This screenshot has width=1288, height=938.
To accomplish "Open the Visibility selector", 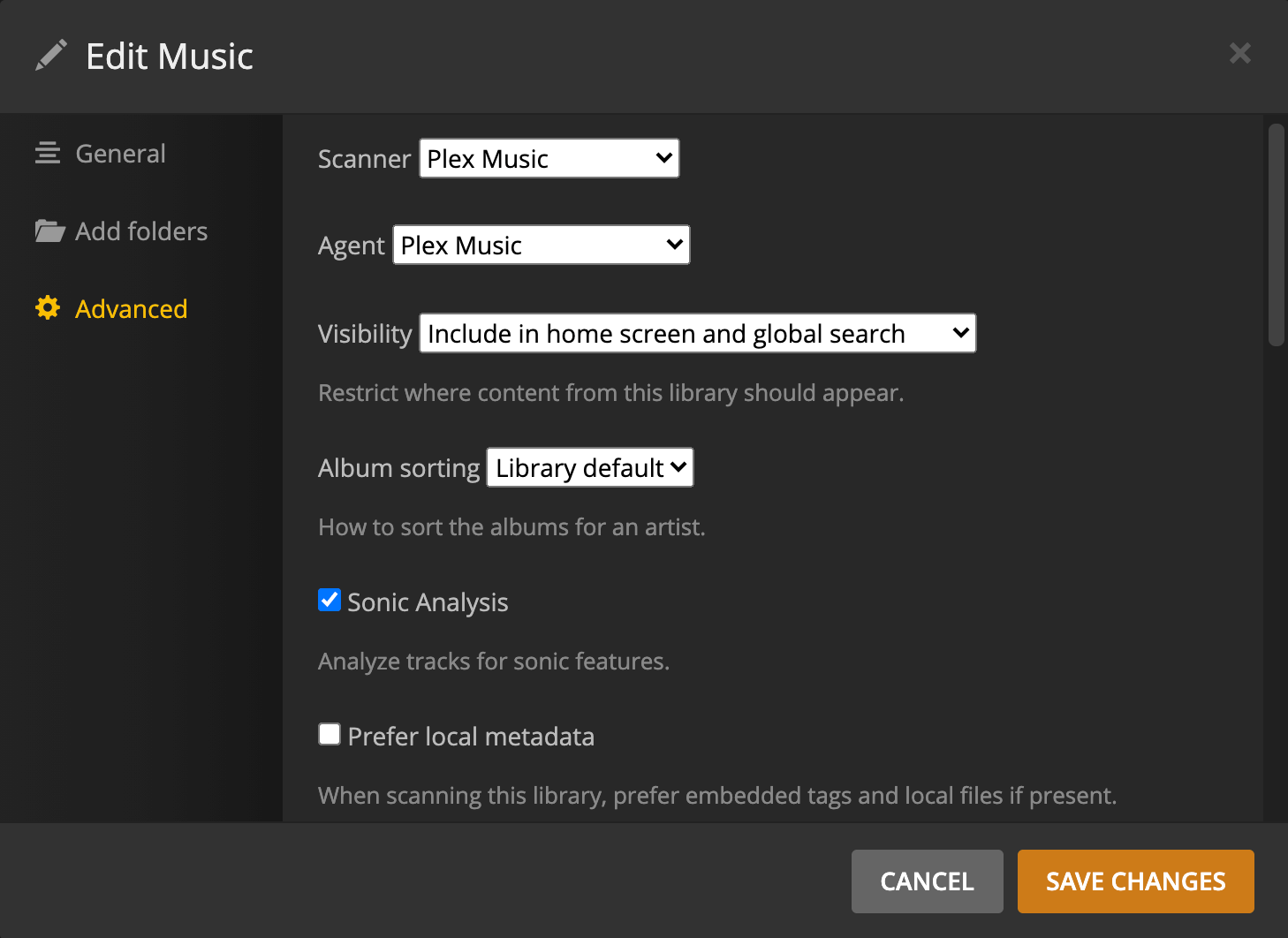I will click(x=696, y=333).
